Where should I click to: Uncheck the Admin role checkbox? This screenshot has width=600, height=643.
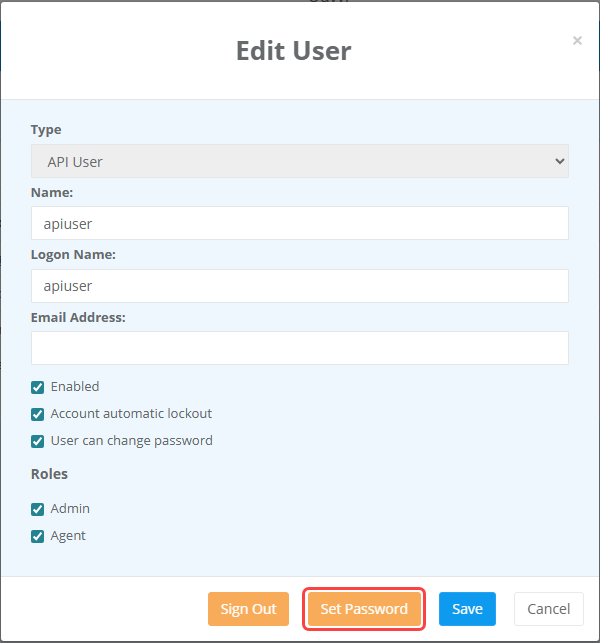tap(38, 509)
